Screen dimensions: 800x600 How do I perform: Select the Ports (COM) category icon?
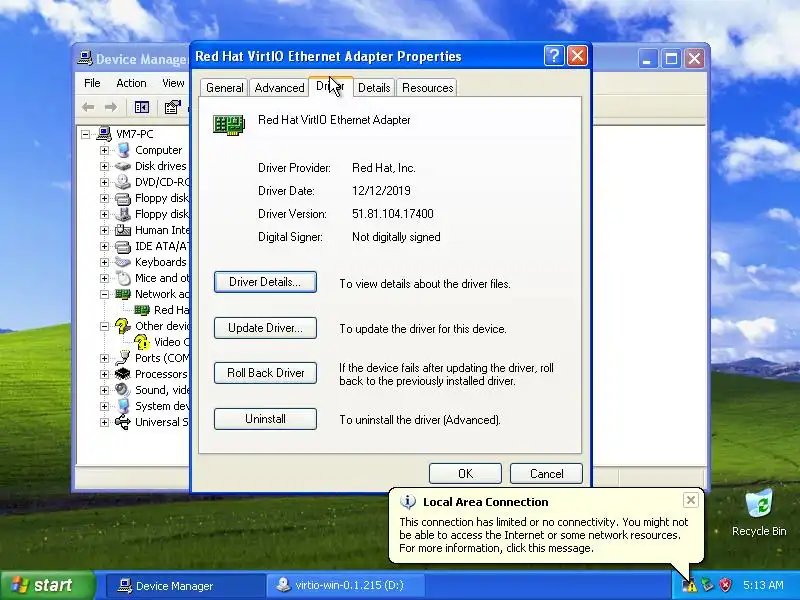123,358
